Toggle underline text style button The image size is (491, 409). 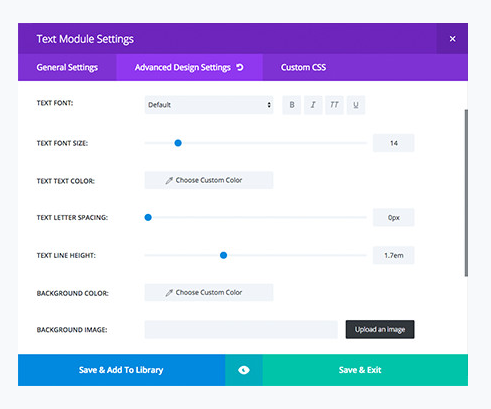point(356,105)
